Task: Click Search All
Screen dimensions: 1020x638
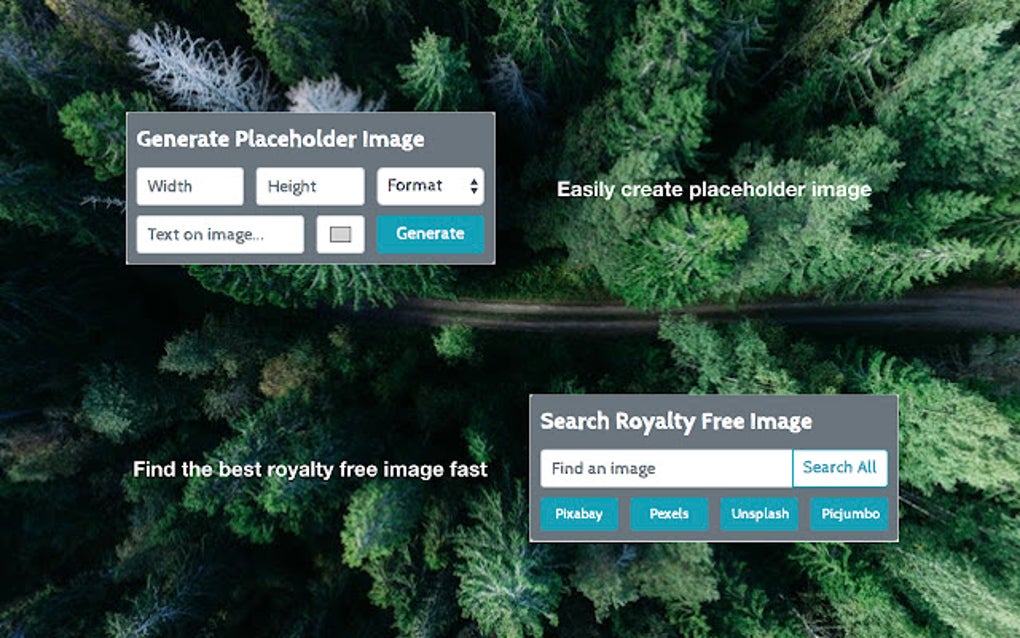Action: tap(840, 468)
